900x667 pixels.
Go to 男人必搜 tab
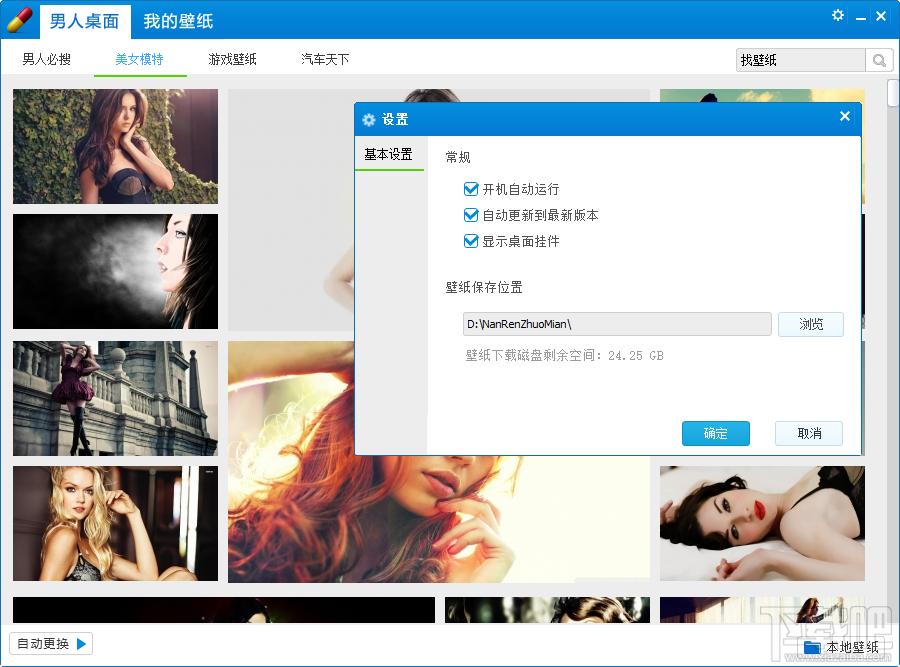47,60
